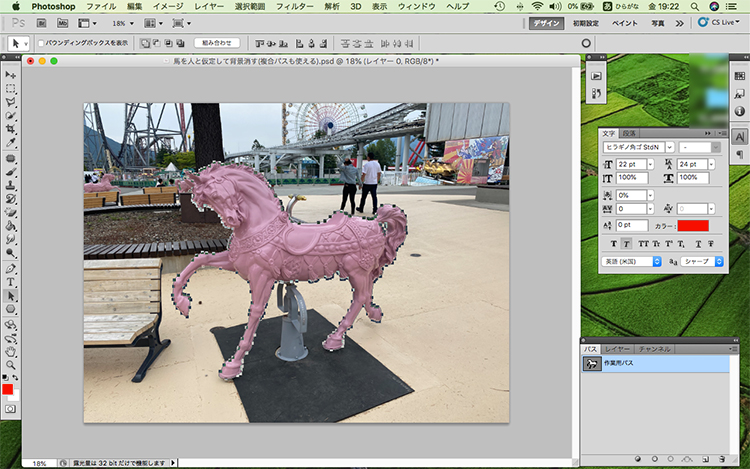Image resolution: width=750 pixels, height=469 pixels.
Task: Switch to the チャンネル panel tab
Action: tap(654, 349)
